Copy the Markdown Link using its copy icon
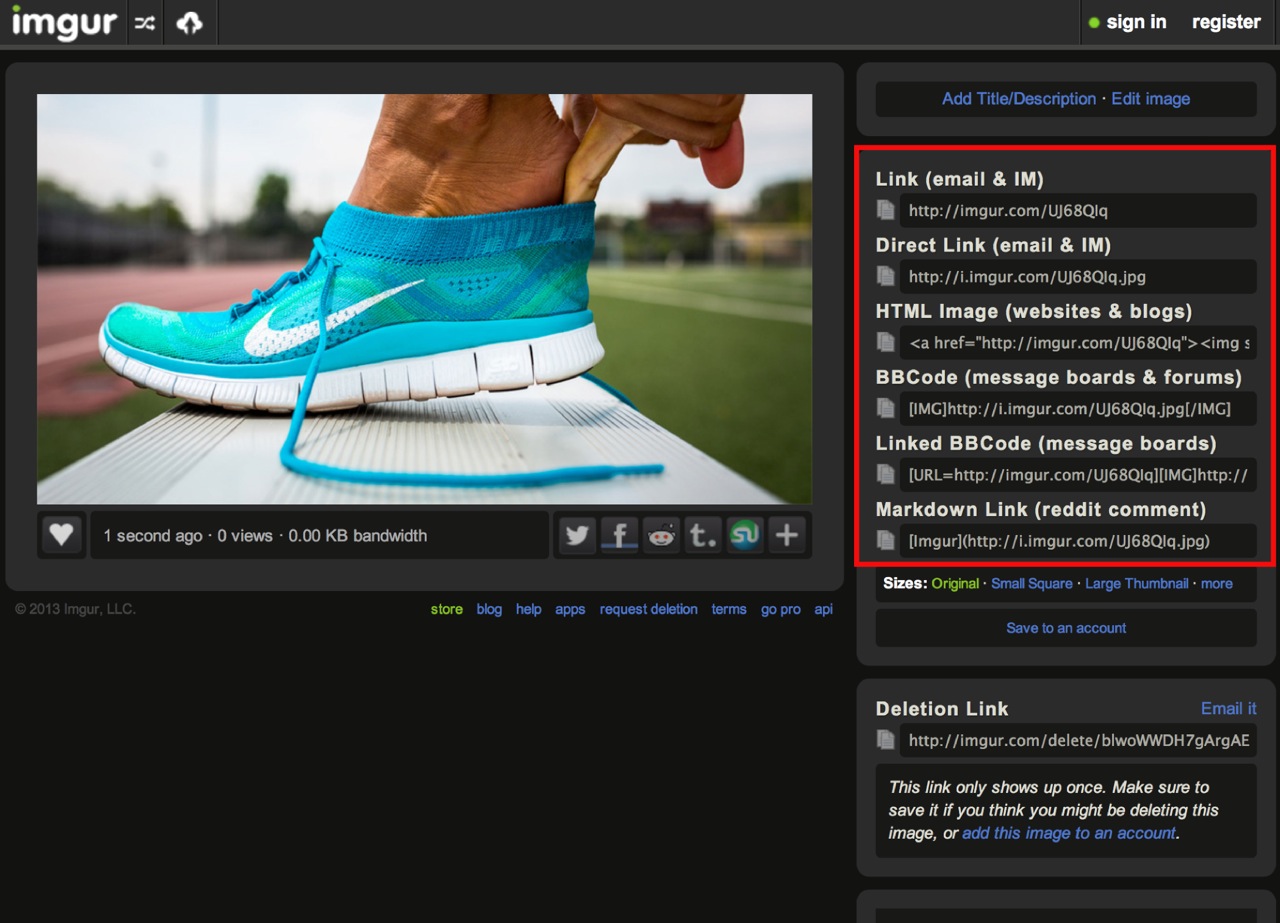Screen dimensions: 1280x923 tap(885, 540)
